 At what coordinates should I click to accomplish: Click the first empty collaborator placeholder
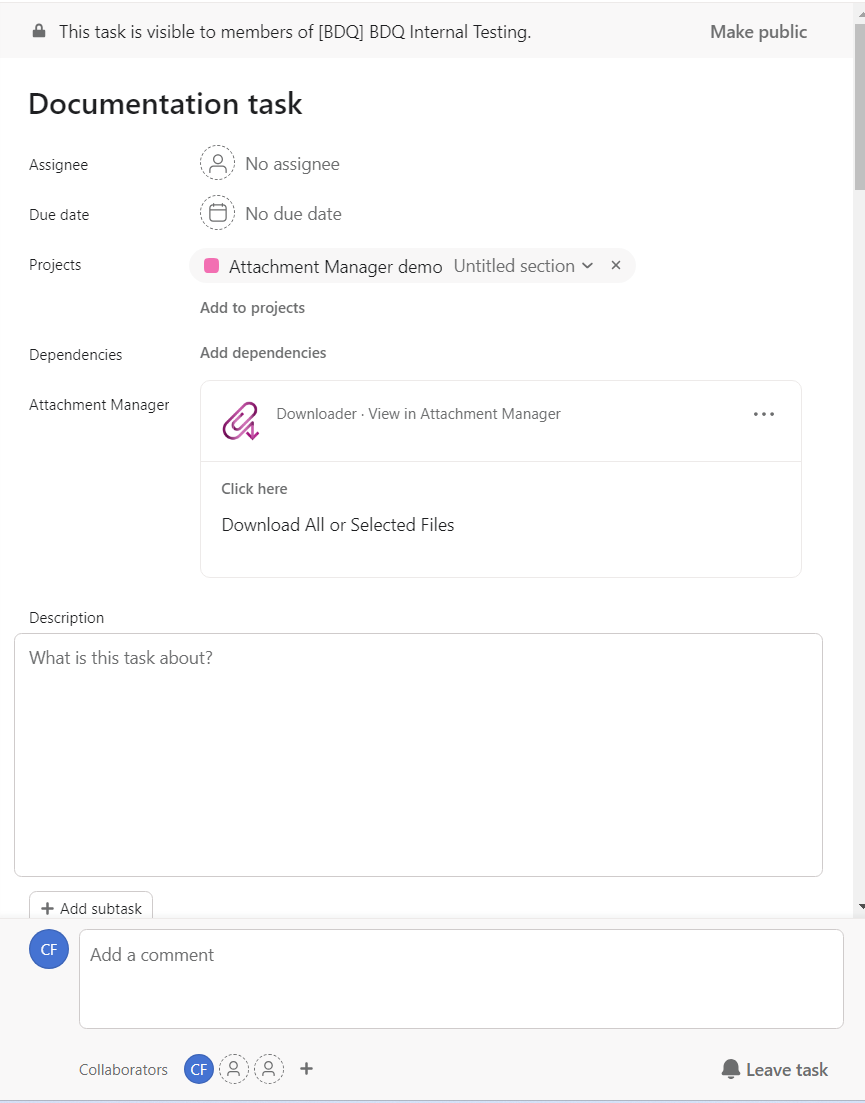point(234,1069)
